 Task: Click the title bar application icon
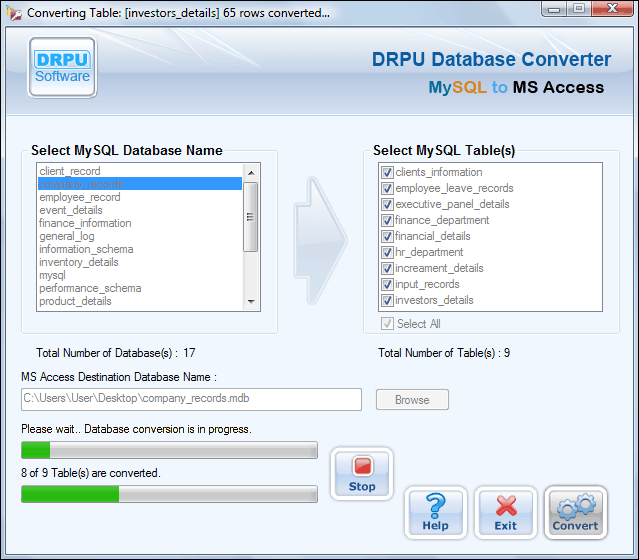[x=14, y=13]
